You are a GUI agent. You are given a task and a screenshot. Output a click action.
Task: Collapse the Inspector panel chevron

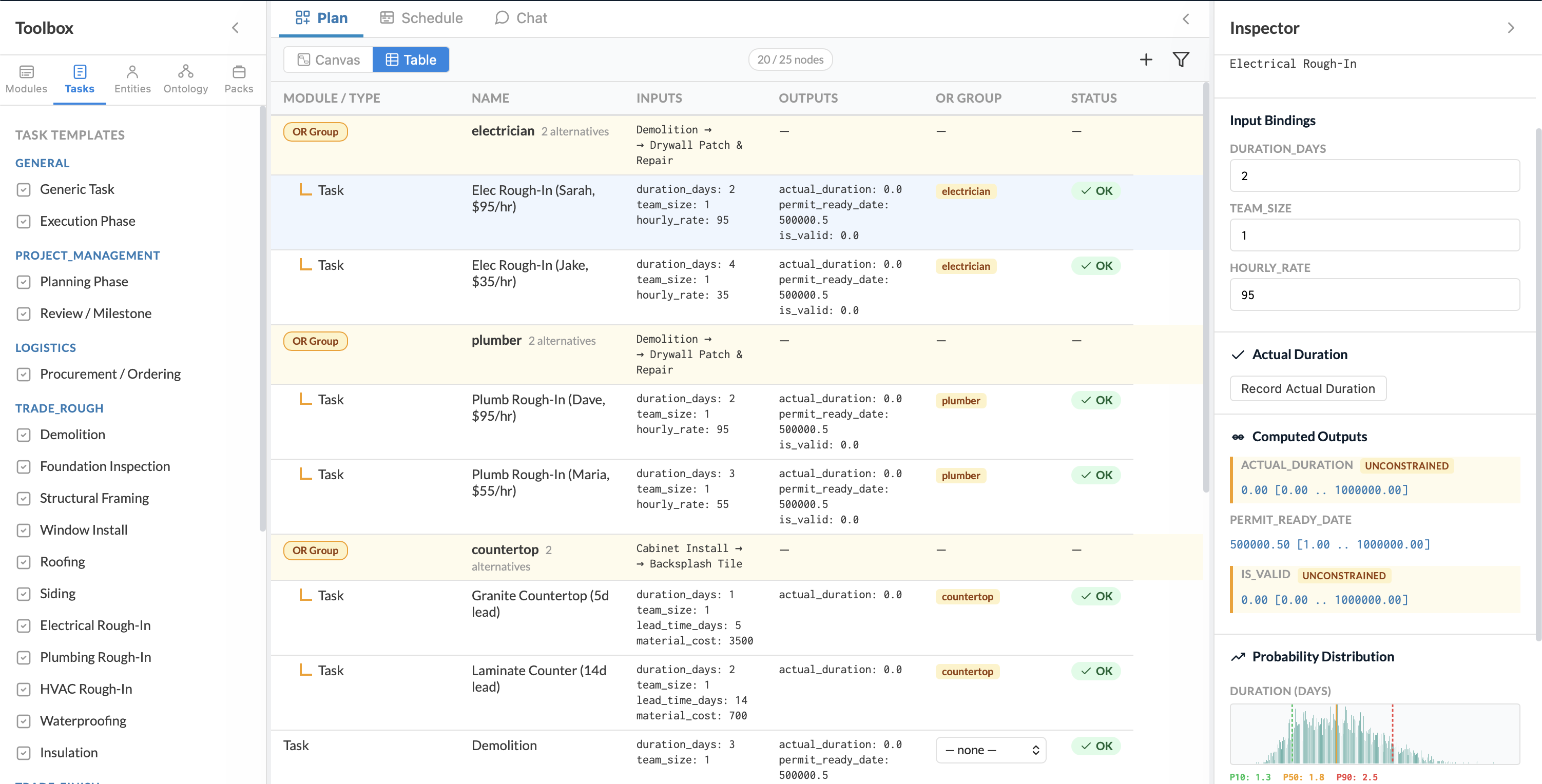coord(1511,28)
